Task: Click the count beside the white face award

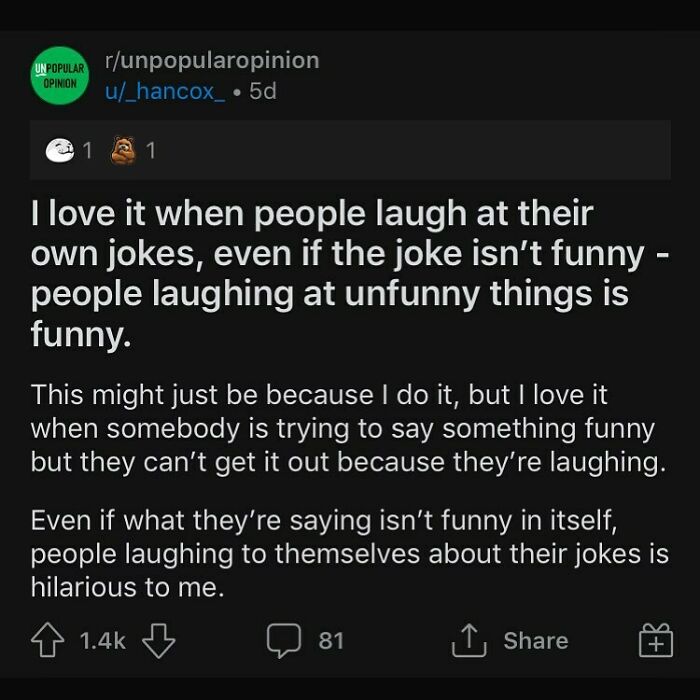Action: (87, 151)
